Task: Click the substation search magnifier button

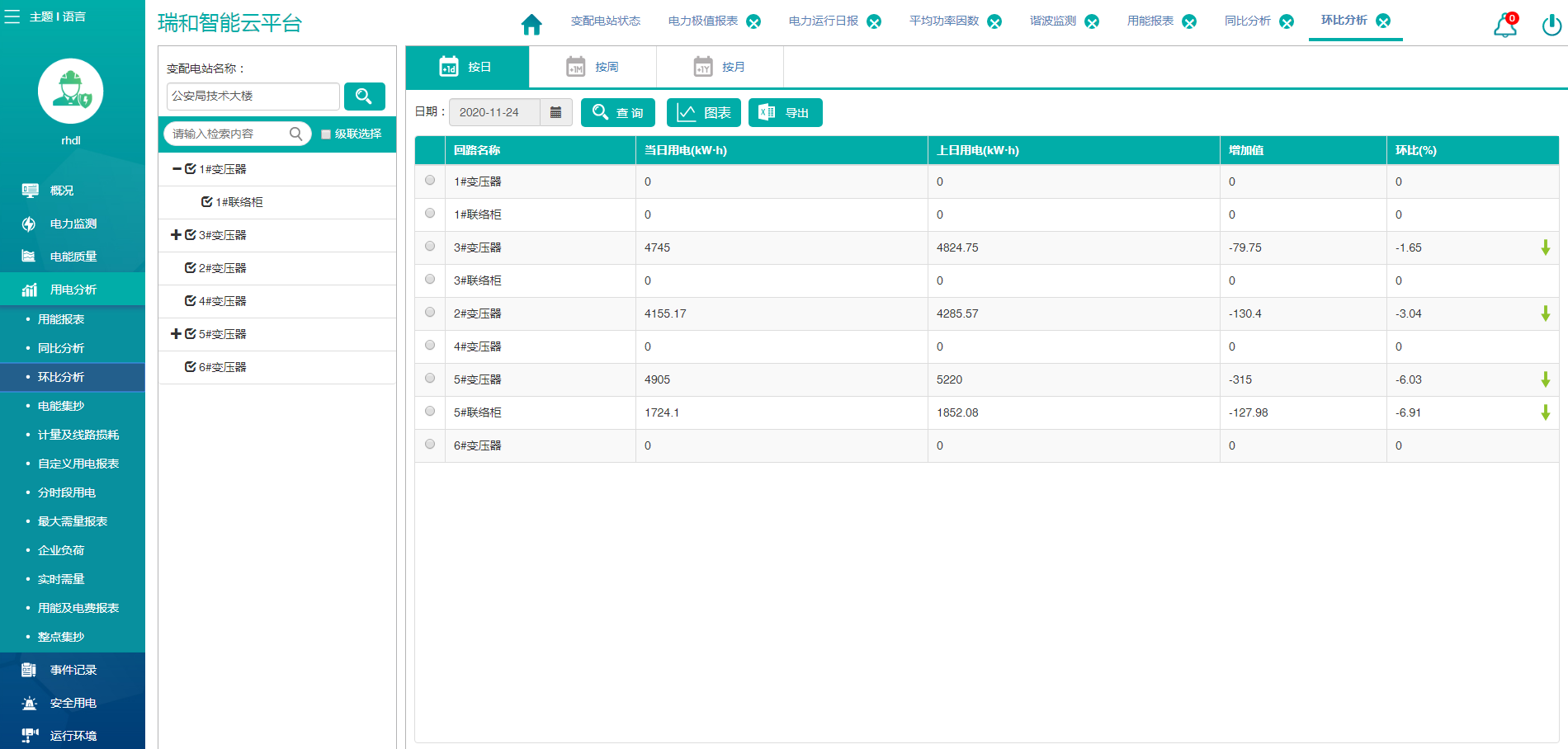Action: click(x=364, y=97)
